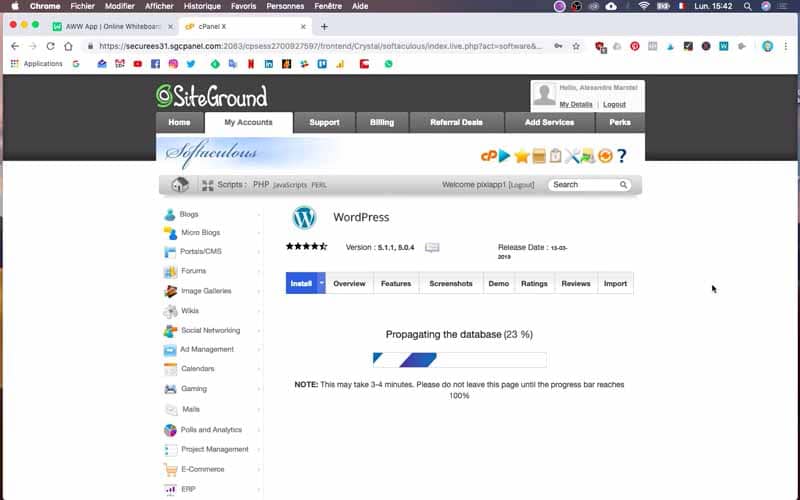Open the Reviews tab
800x500 pixels.
pos(576,283)
